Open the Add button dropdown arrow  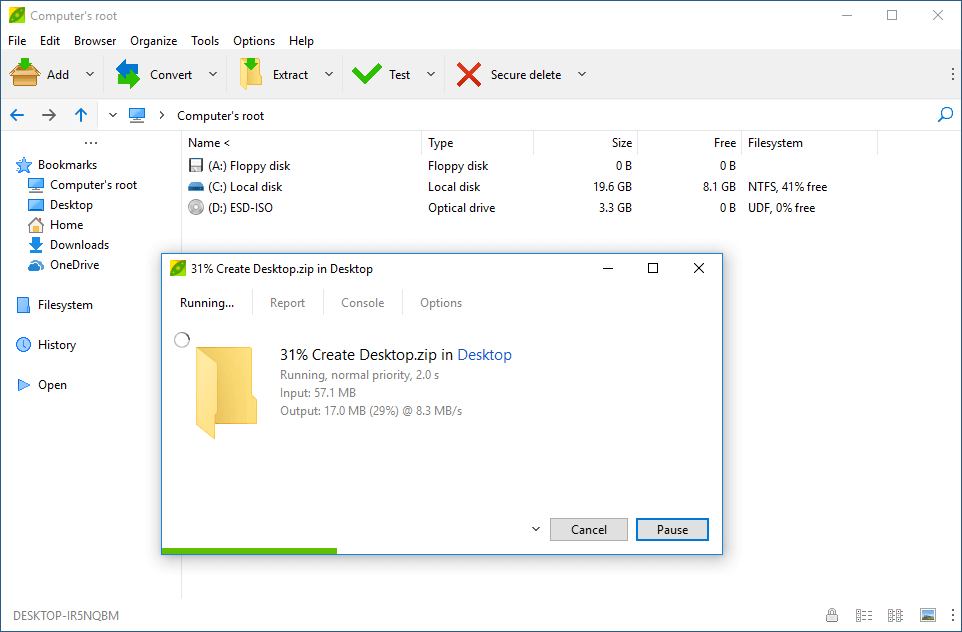(x=89, y=73)
